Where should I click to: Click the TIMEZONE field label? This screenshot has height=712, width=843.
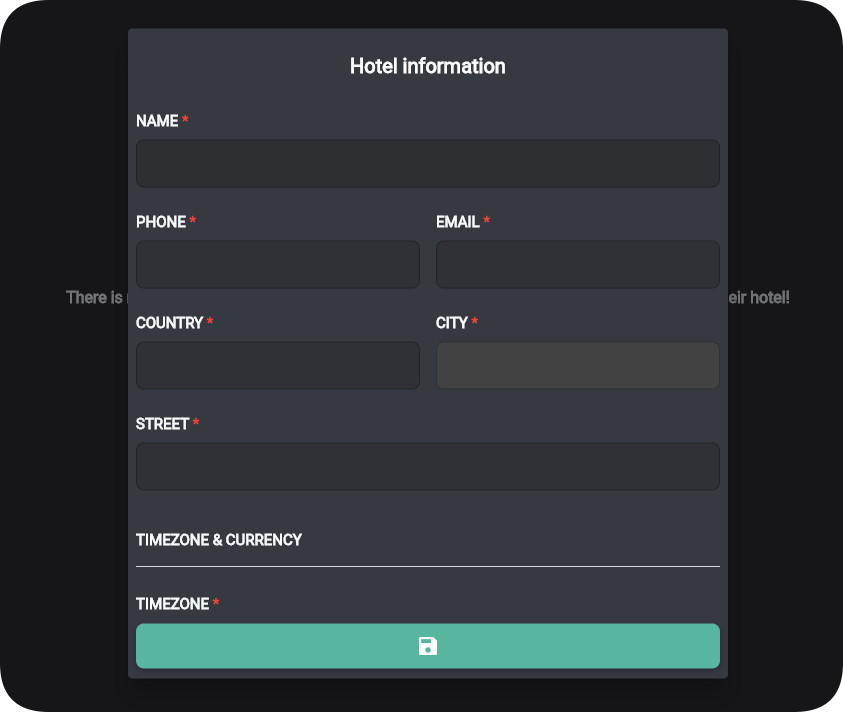click(173, 604)
